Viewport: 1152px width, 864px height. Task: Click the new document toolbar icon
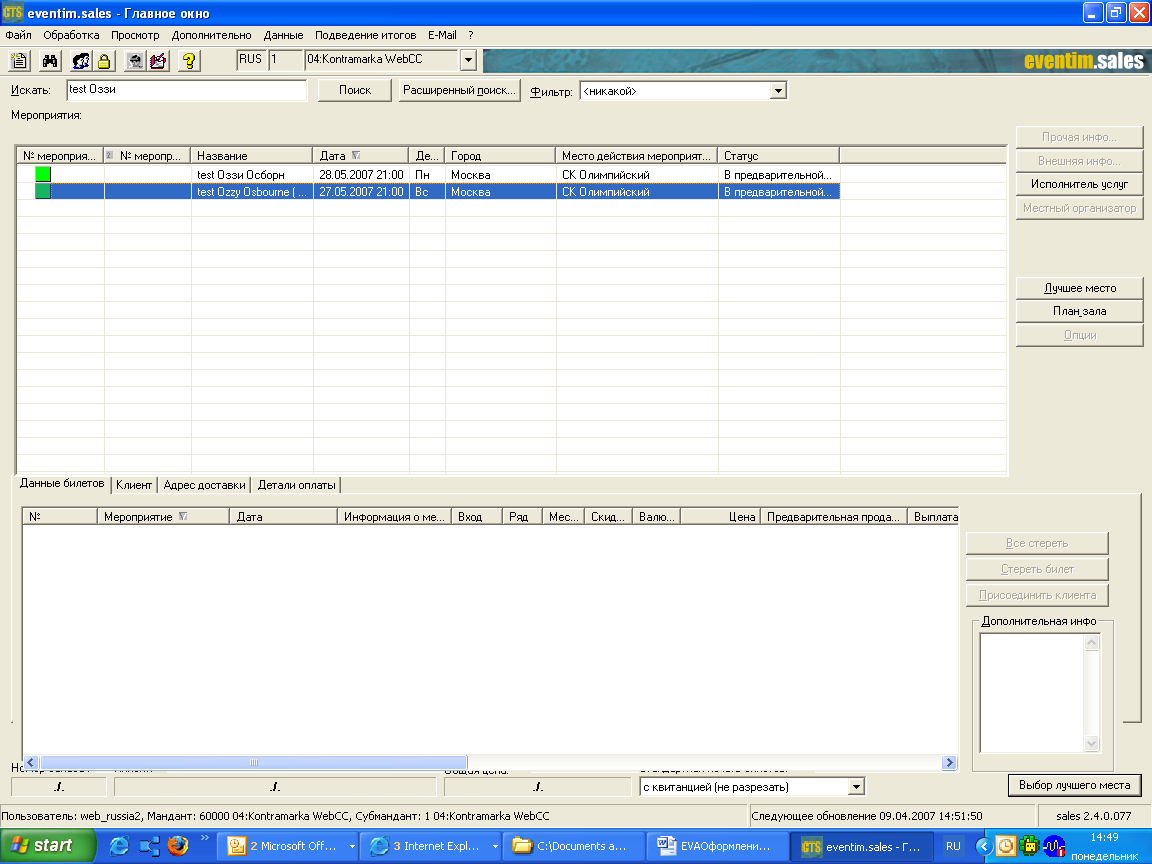pos(20,61)
